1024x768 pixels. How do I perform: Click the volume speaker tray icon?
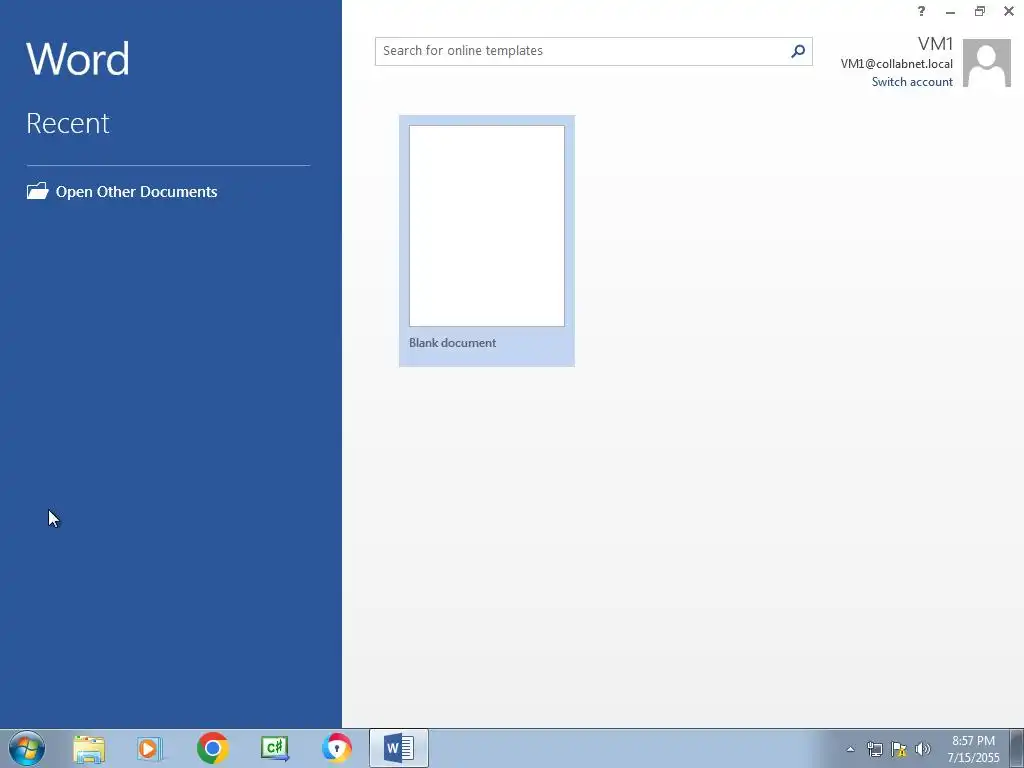tap(923, 749)
